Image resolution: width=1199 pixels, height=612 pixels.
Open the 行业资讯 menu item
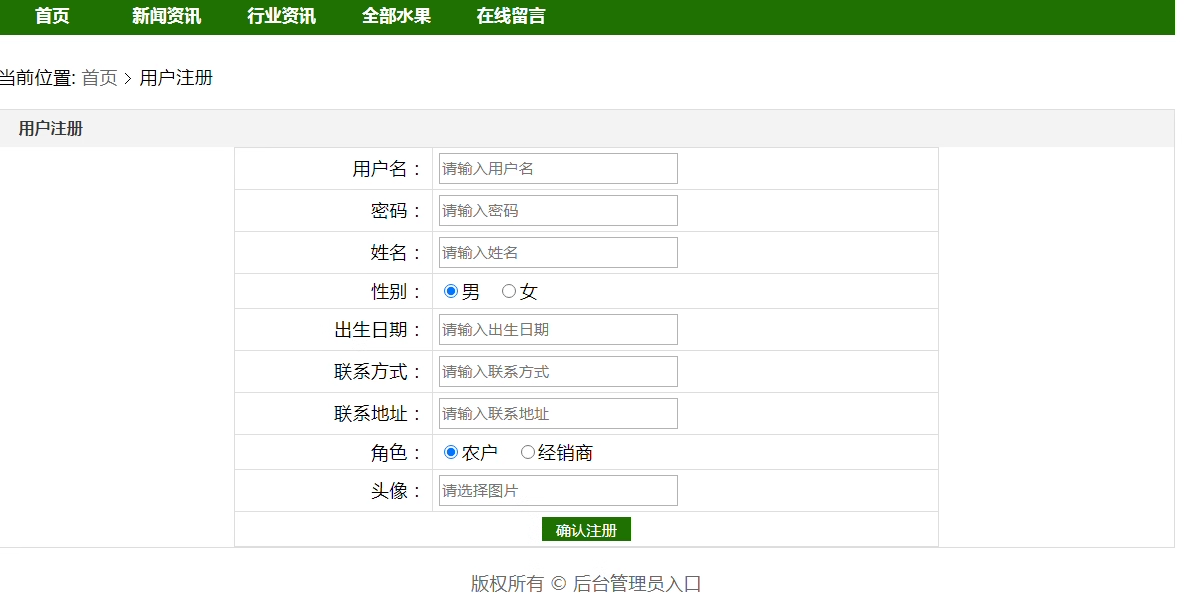[x=281, y=16]
